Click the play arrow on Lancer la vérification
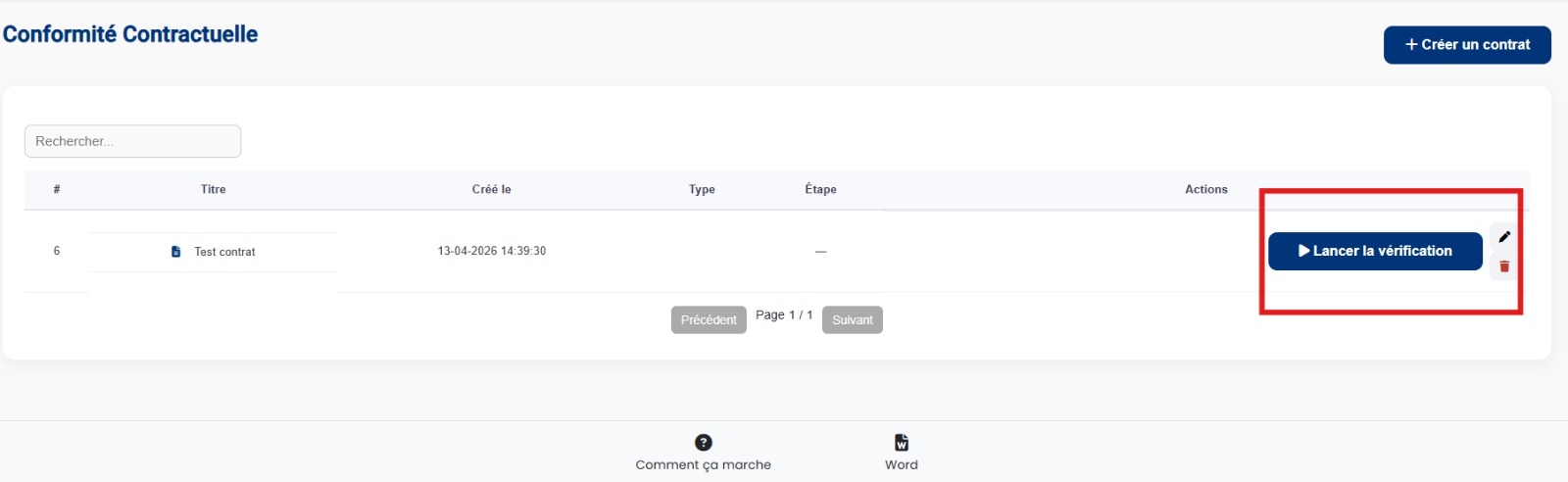The height and width of the screenshot is (482, 1568). pos(1304,251)
